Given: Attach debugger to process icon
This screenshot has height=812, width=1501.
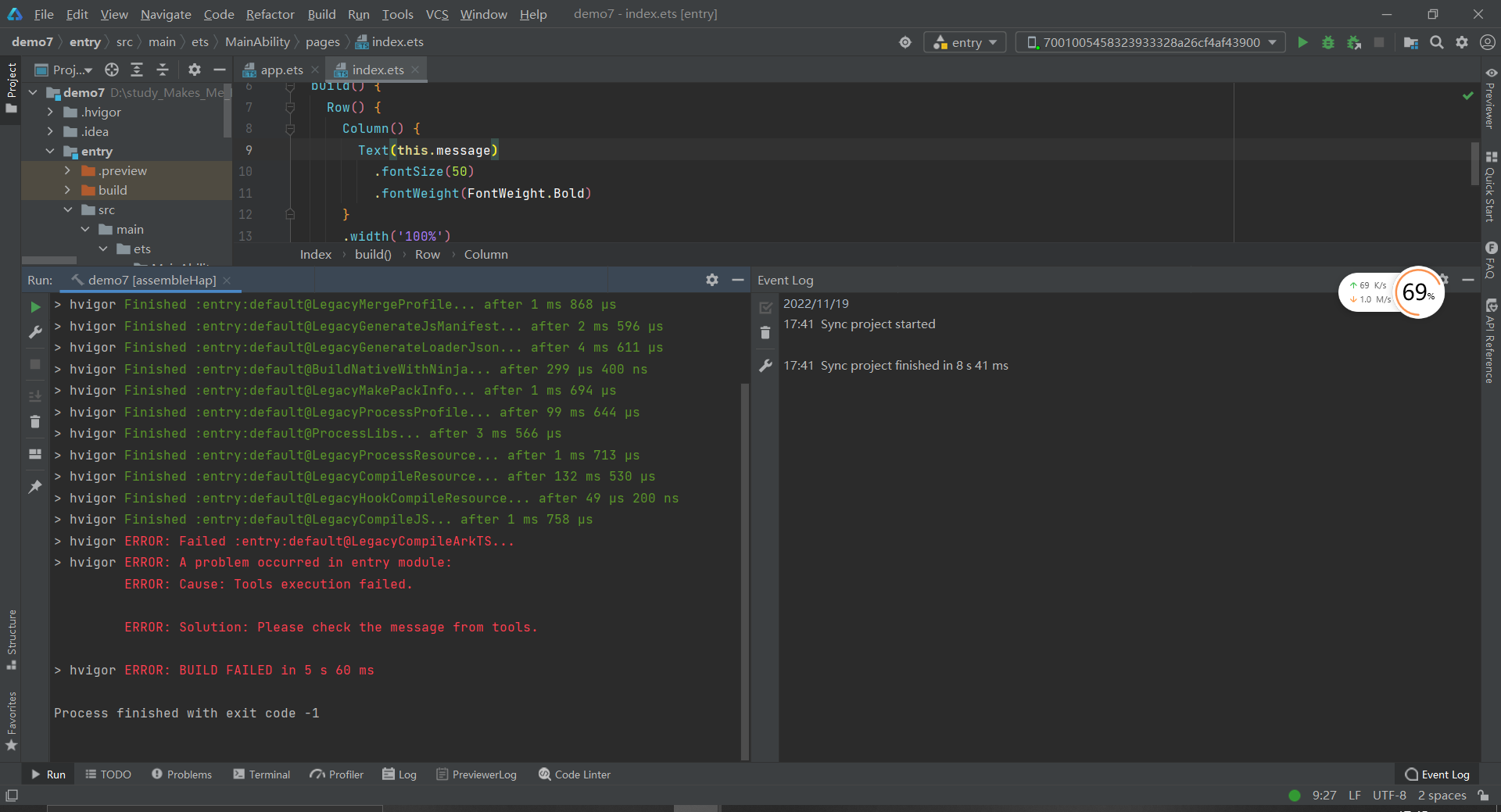Looking at the screenshot, I should point(1354,42).
